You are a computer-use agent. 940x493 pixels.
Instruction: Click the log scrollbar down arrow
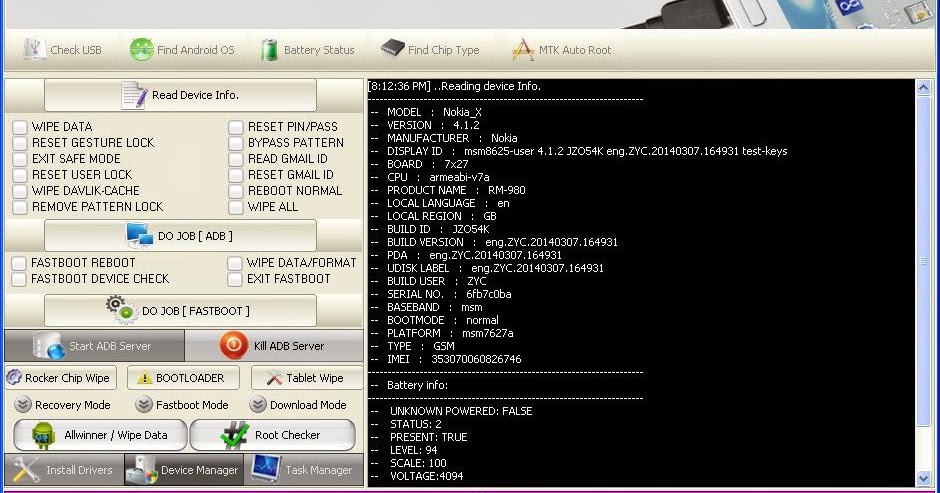923,479
